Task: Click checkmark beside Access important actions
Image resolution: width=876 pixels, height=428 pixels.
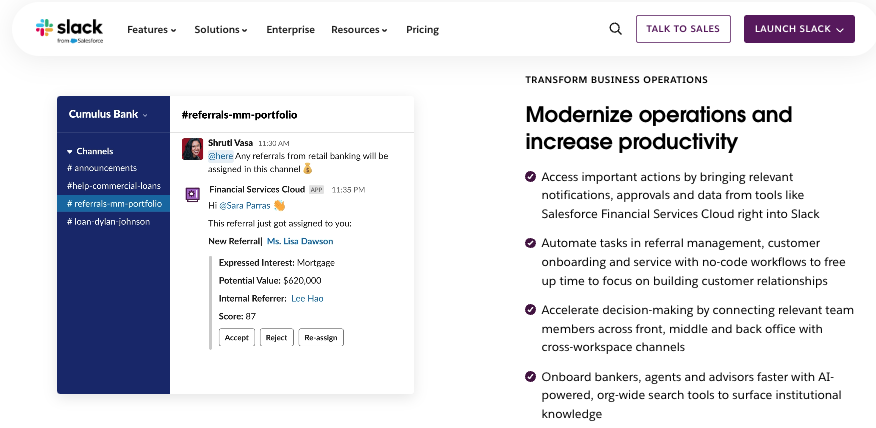Action: point(530,177)
